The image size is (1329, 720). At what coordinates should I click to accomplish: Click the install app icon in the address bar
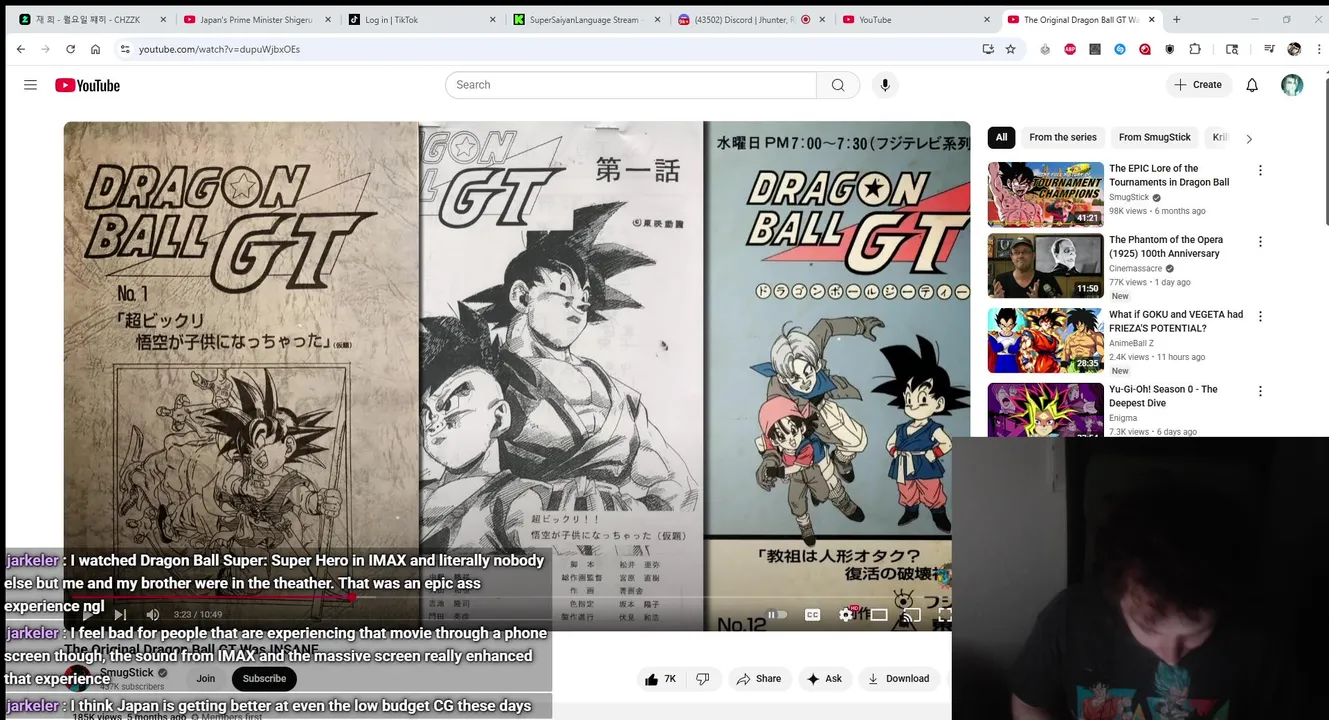point(988,49)
